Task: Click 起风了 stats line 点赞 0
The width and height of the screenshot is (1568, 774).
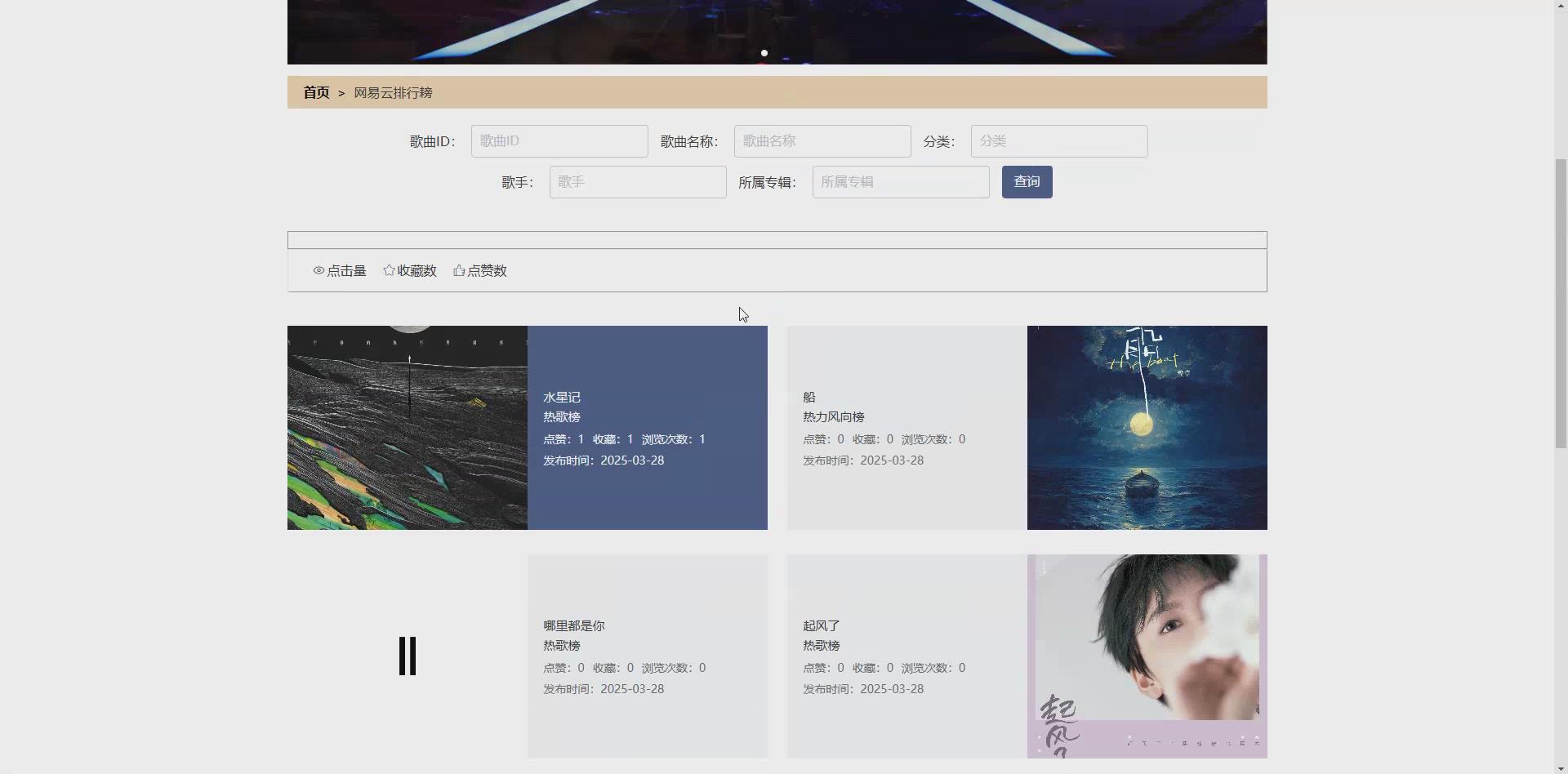Action: coord(824,668)
